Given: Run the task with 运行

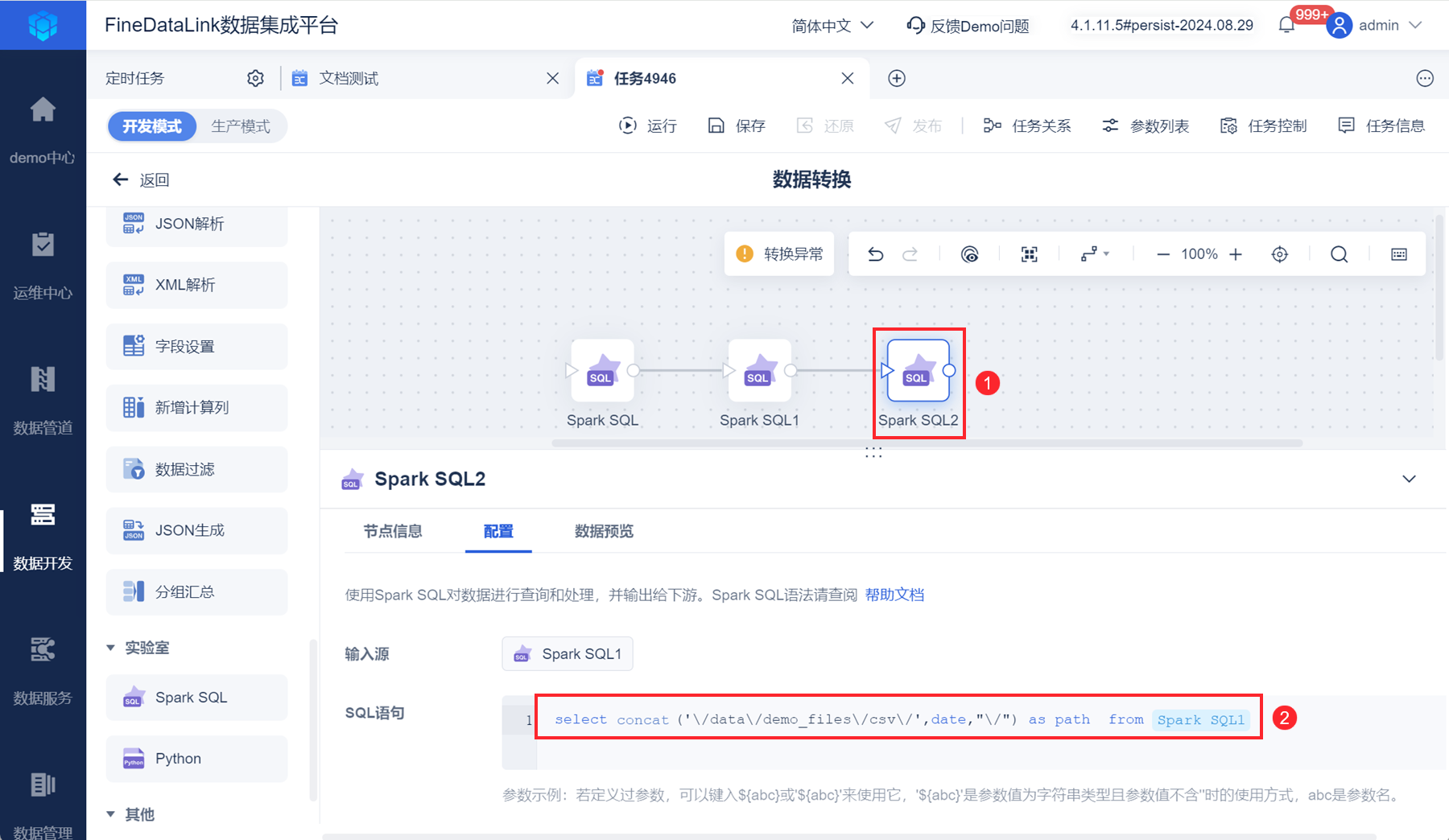Looking at the screenshot, I should (x=648, y=126).
